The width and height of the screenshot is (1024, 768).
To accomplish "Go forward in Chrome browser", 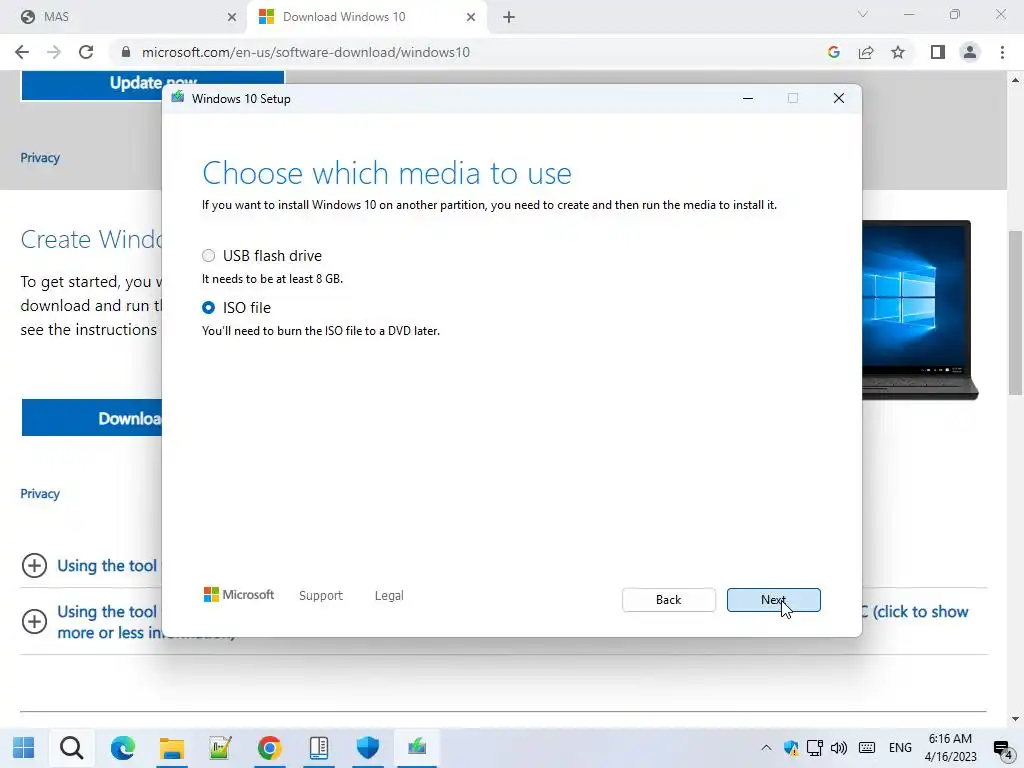I will [54, 52].
